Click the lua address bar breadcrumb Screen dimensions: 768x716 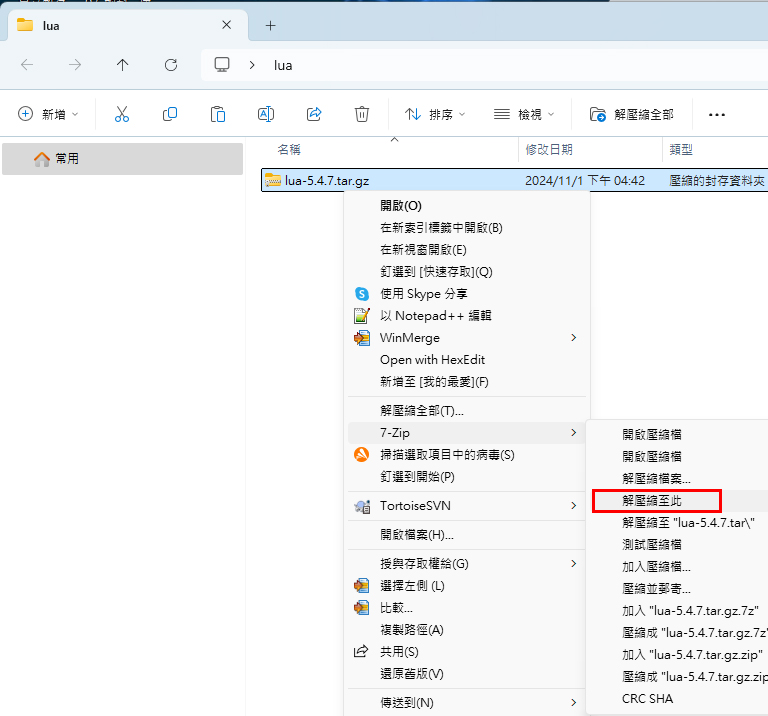(283, 65)
